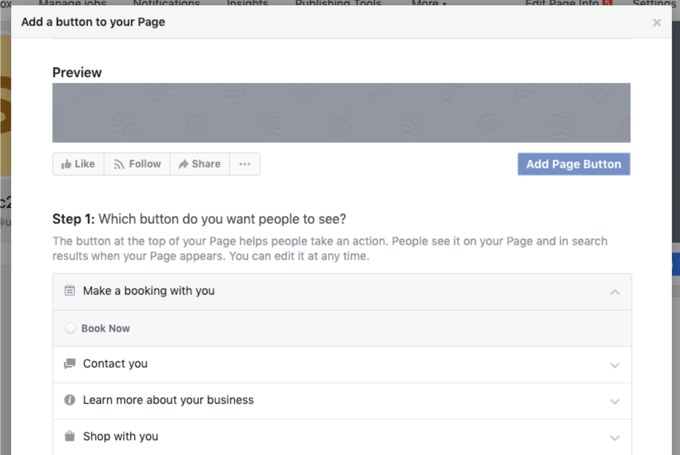The width and height of the screenshot is (680, 455).
Task: Click info icon beside Learn more
Action: [70, 400]
